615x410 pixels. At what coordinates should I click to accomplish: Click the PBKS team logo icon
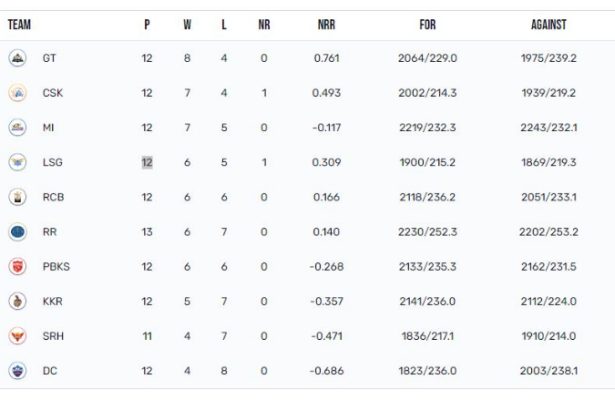tap(17, 266)
